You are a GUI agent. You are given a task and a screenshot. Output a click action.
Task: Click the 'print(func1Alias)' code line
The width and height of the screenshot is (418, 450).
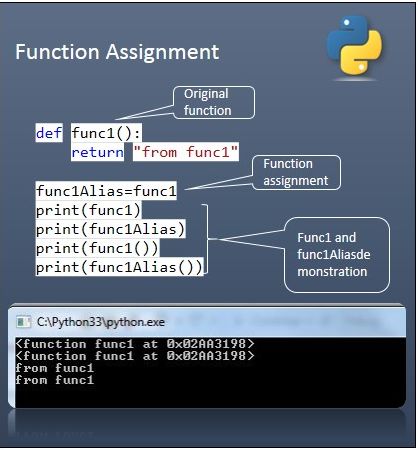pos(110,229)
